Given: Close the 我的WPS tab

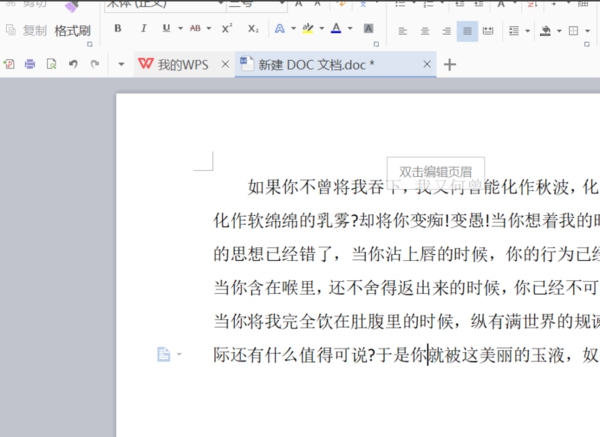Looking at the screenshot, I should click(x=225, y=64).
